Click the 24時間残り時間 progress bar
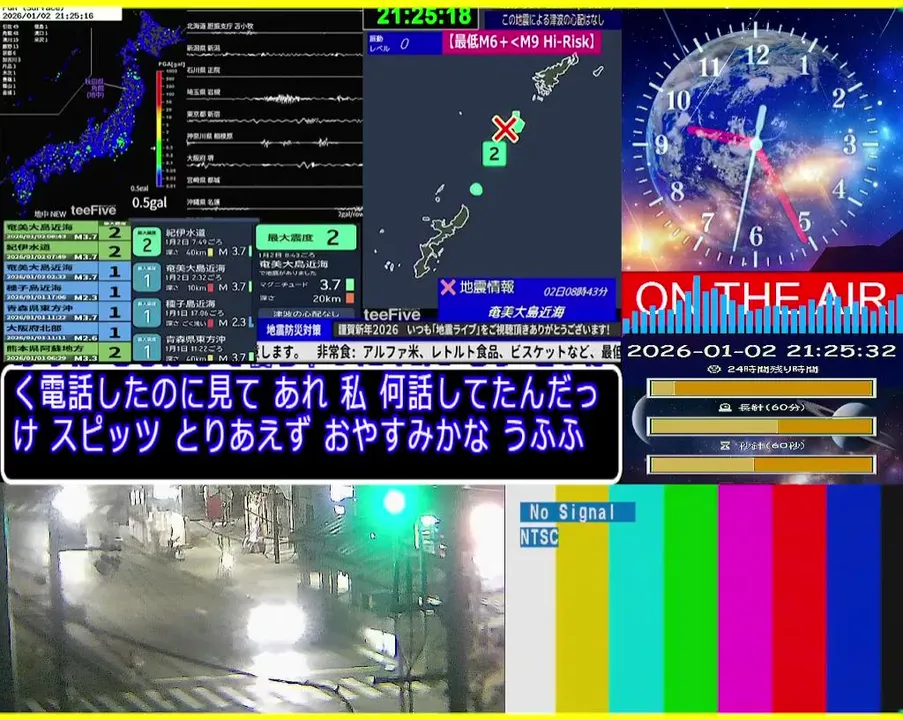Viewport: 903px width, 720px height. point(762,388)
